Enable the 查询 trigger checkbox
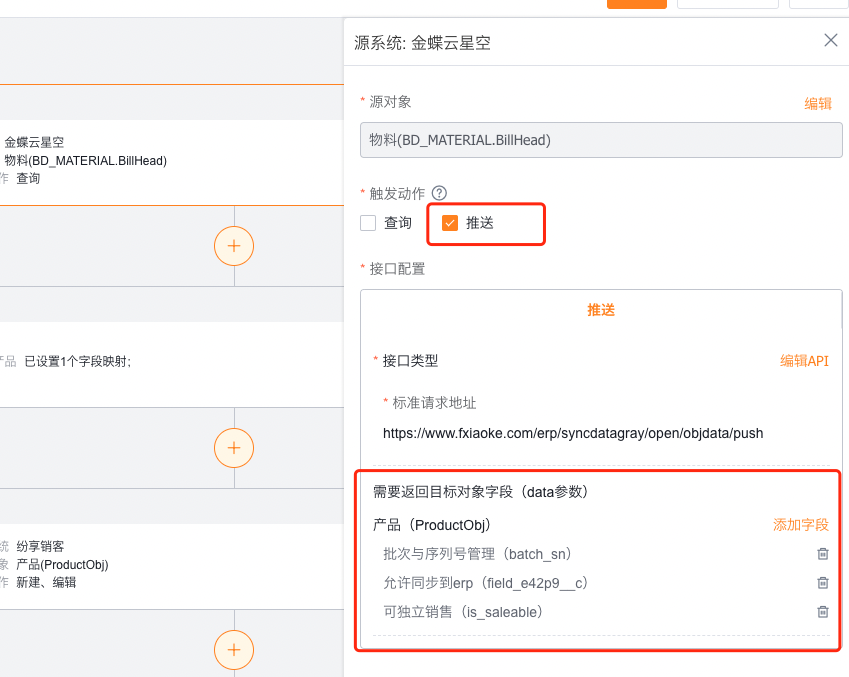Viewport: 849px width, 677px height. (x=368, y=223)
